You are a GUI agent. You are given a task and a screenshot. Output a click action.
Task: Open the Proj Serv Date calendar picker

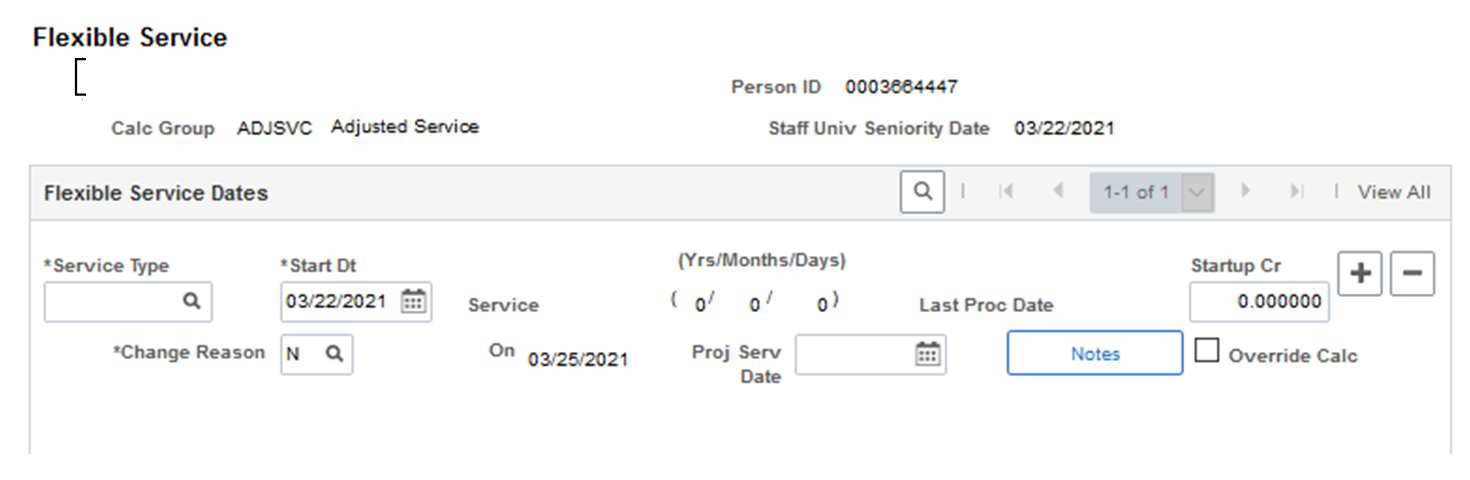(928, 354)
